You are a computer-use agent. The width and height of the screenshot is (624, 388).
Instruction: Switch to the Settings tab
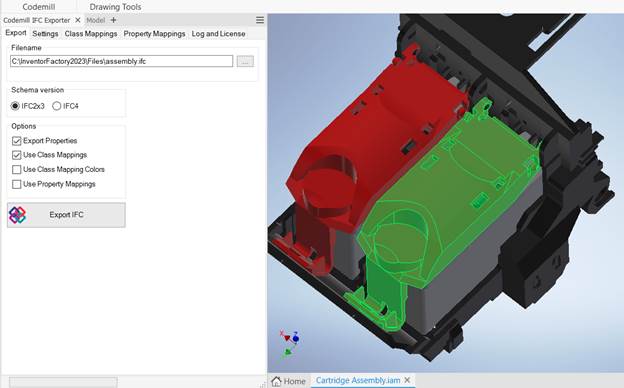(x=45, y=34)
